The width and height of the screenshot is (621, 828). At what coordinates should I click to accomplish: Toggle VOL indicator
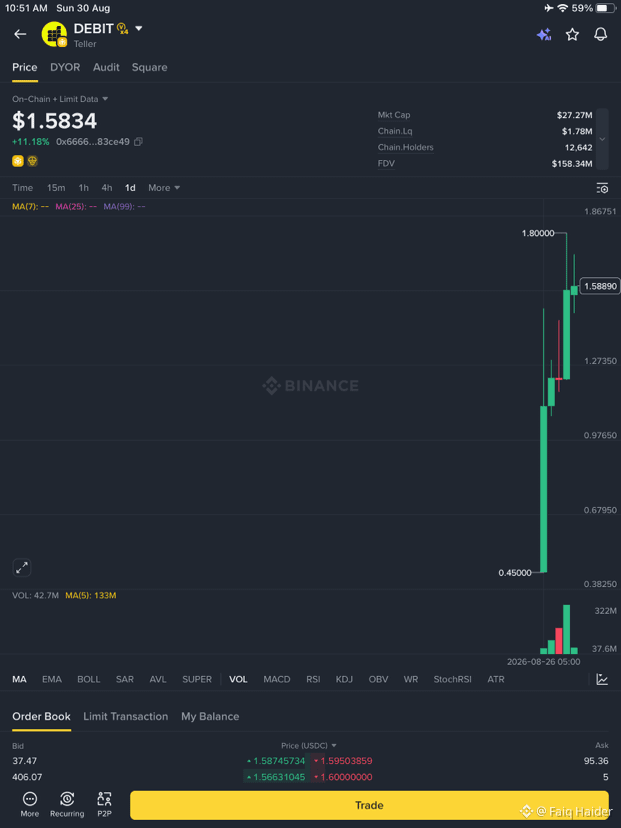(x=238, y=680)
